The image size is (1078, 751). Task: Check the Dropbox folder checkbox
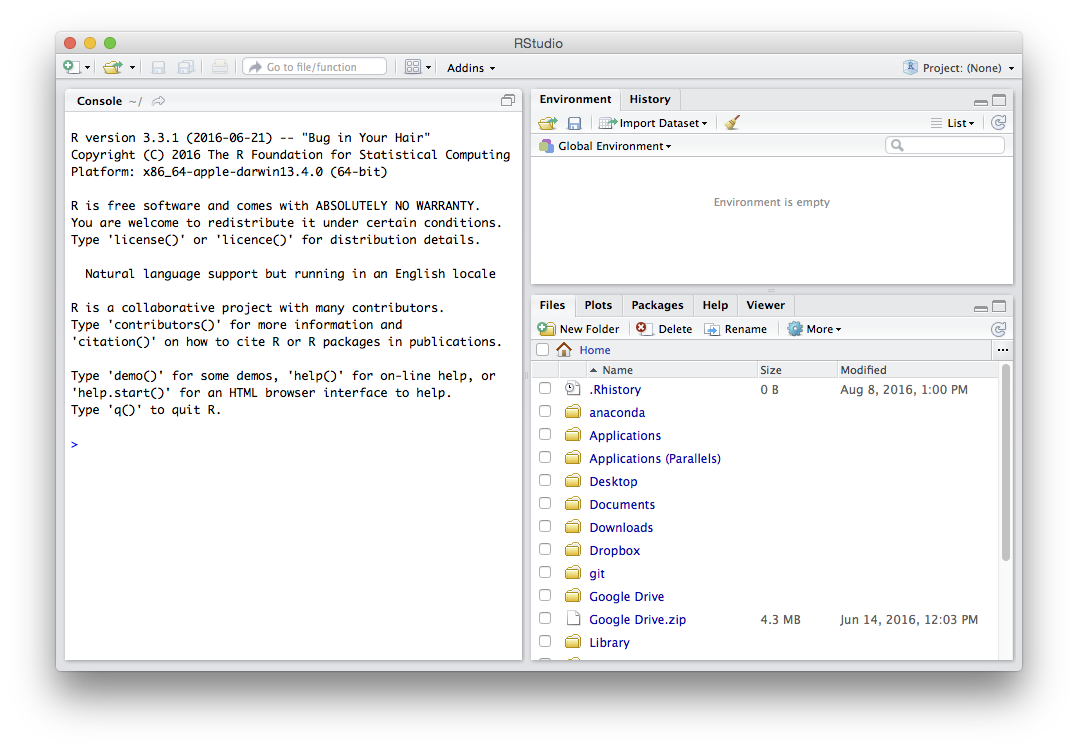pyautogui.click(x=545, y=549)
